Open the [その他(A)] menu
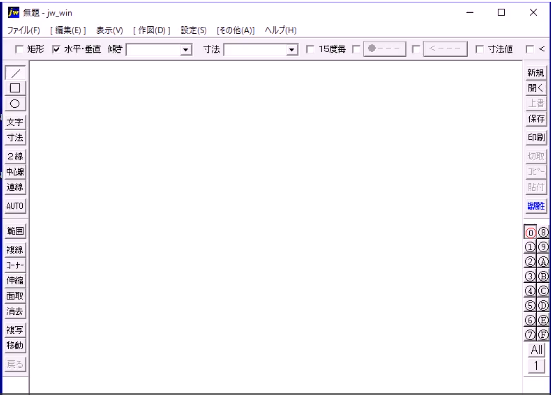Viewport: 551px width, 395px height. coord(235,30)
